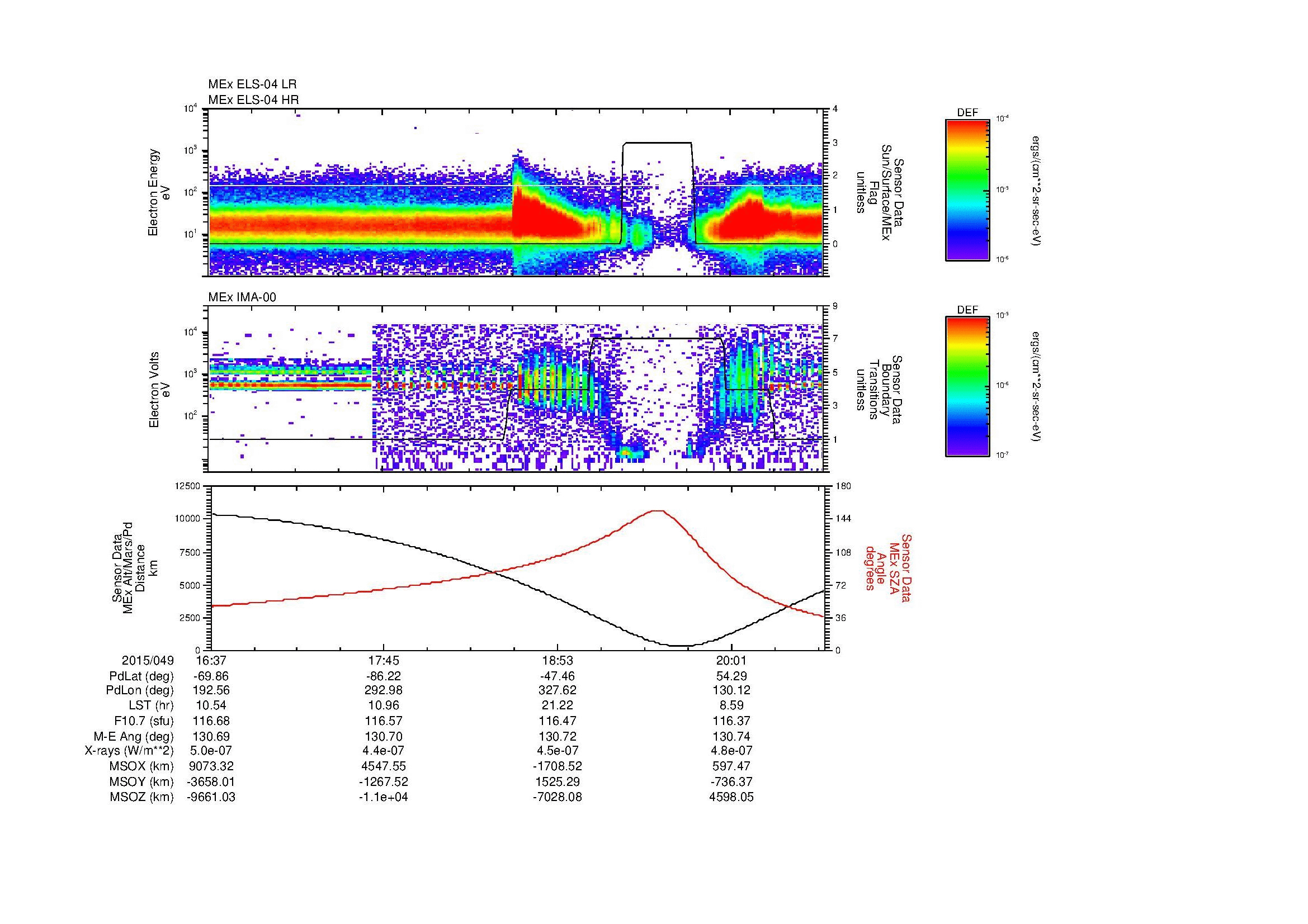Viewport: 1308px width, 924px height.
Task: Click the MSOZ value '-9661.03'
Action: pos(211,797)
